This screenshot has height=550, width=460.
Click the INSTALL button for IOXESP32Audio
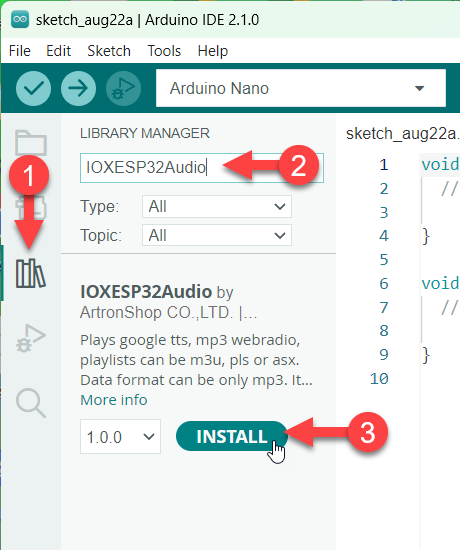coord(232,436)
